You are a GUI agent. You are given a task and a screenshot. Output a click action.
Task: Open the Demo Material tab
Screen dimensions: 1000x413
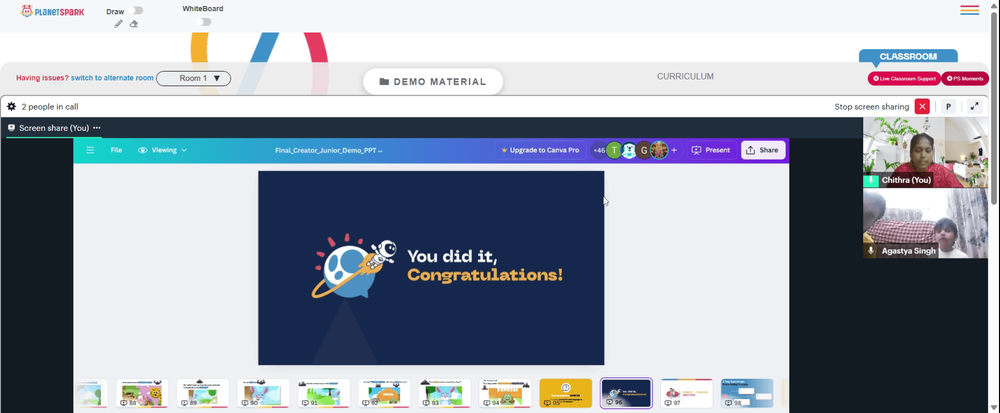tap(433, 82)
